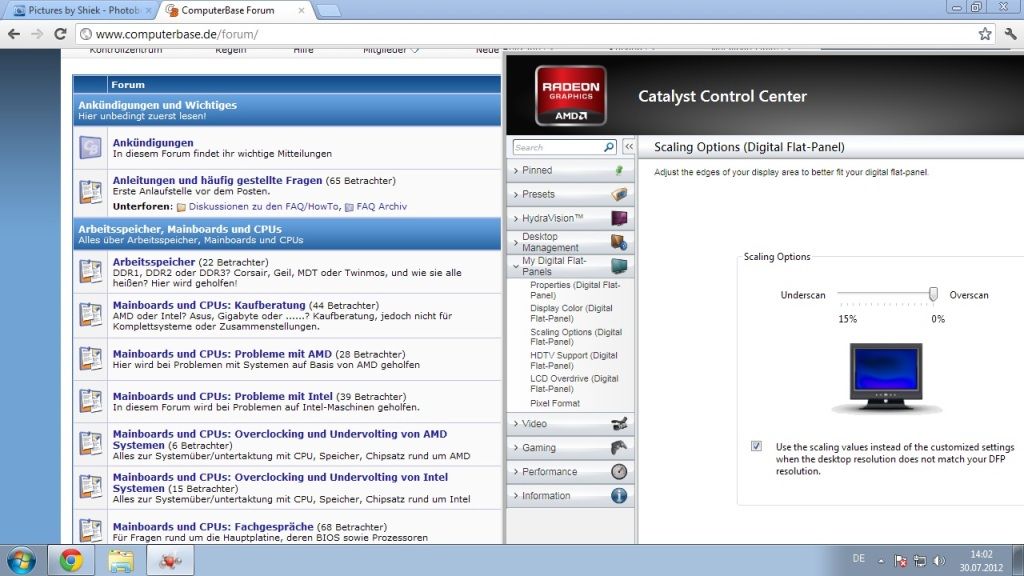The height and width of the screenshot is (576, 1024).
Task: Click the HydraVision monitor icon
Action: 619,218
